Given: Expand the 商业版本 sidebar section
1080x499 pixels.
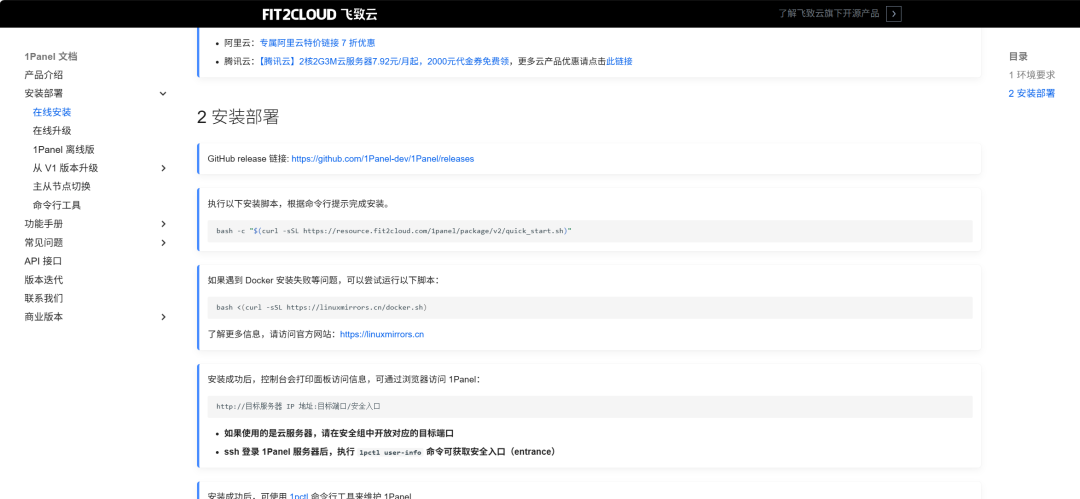Looking at the screenshot, I should (x=163, y=317).
